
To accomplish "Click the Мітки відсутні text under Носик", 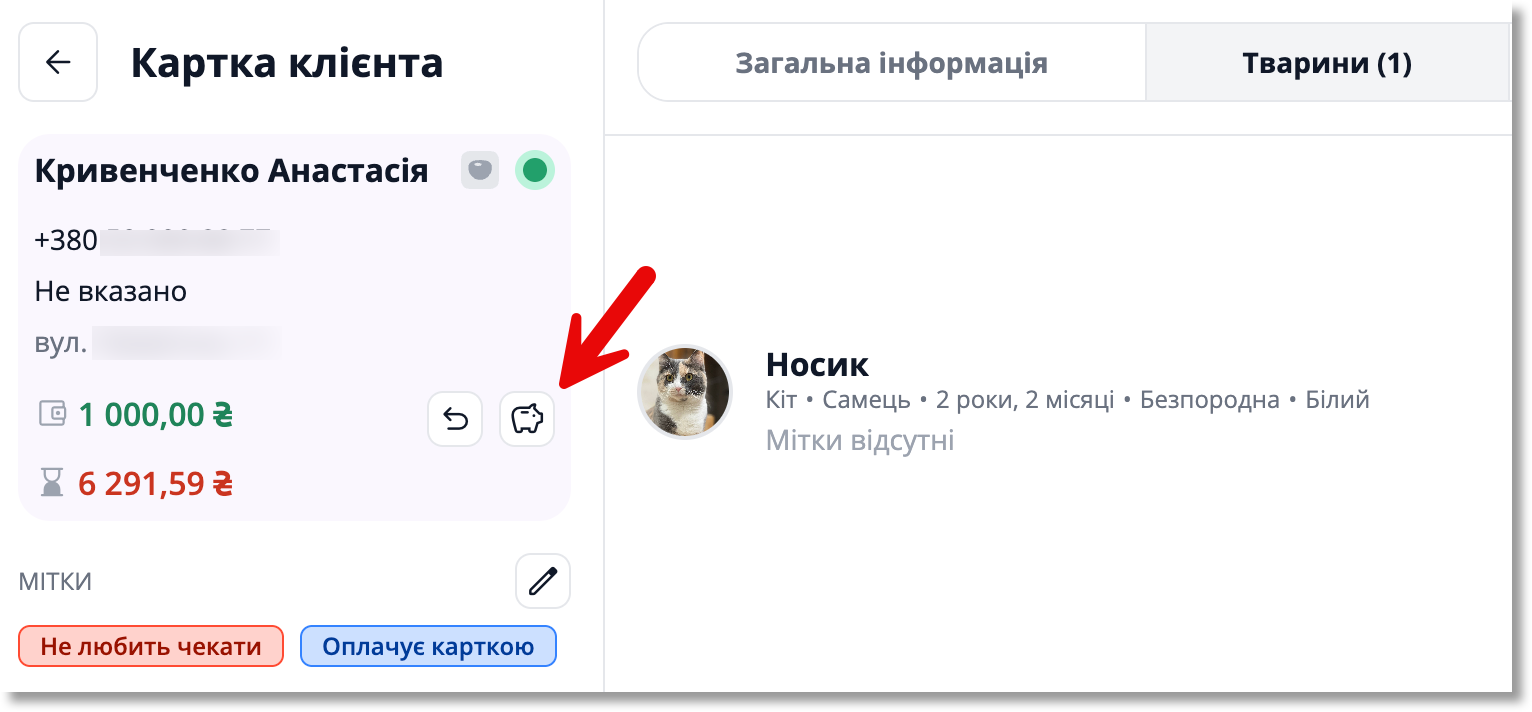I will pos(860,440).
